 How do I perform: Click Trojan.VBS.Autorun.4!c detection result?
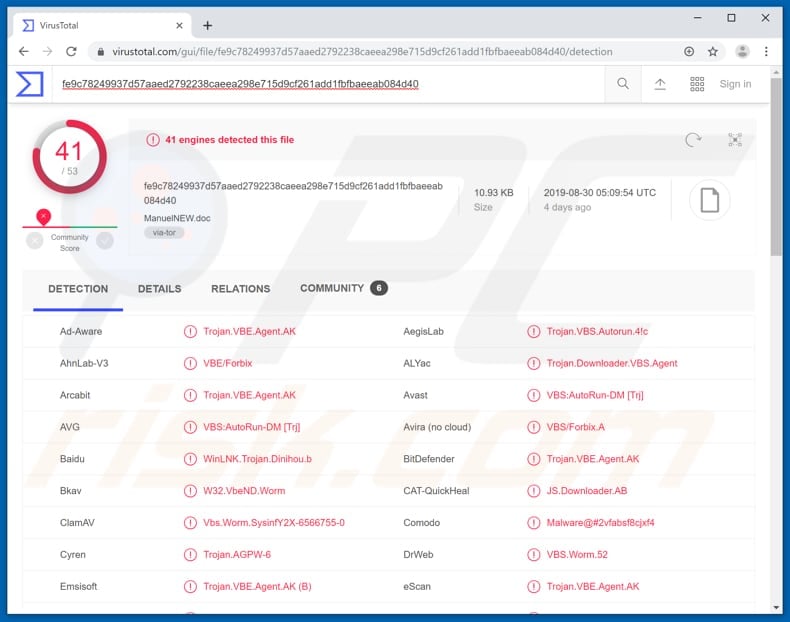[x=597, y=331]
